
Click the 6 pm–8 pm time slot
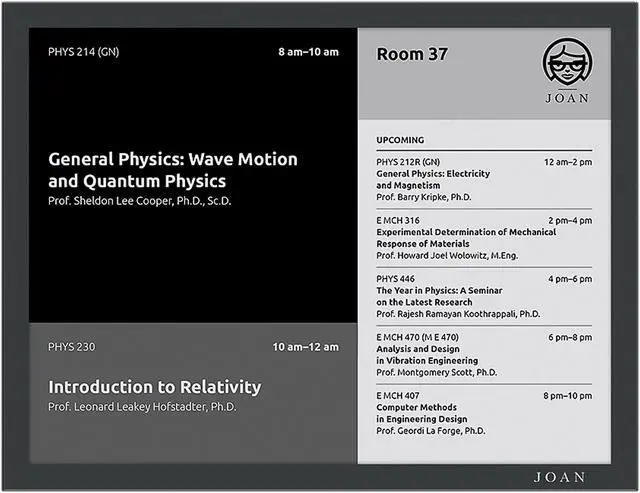[x=570, y=337]
